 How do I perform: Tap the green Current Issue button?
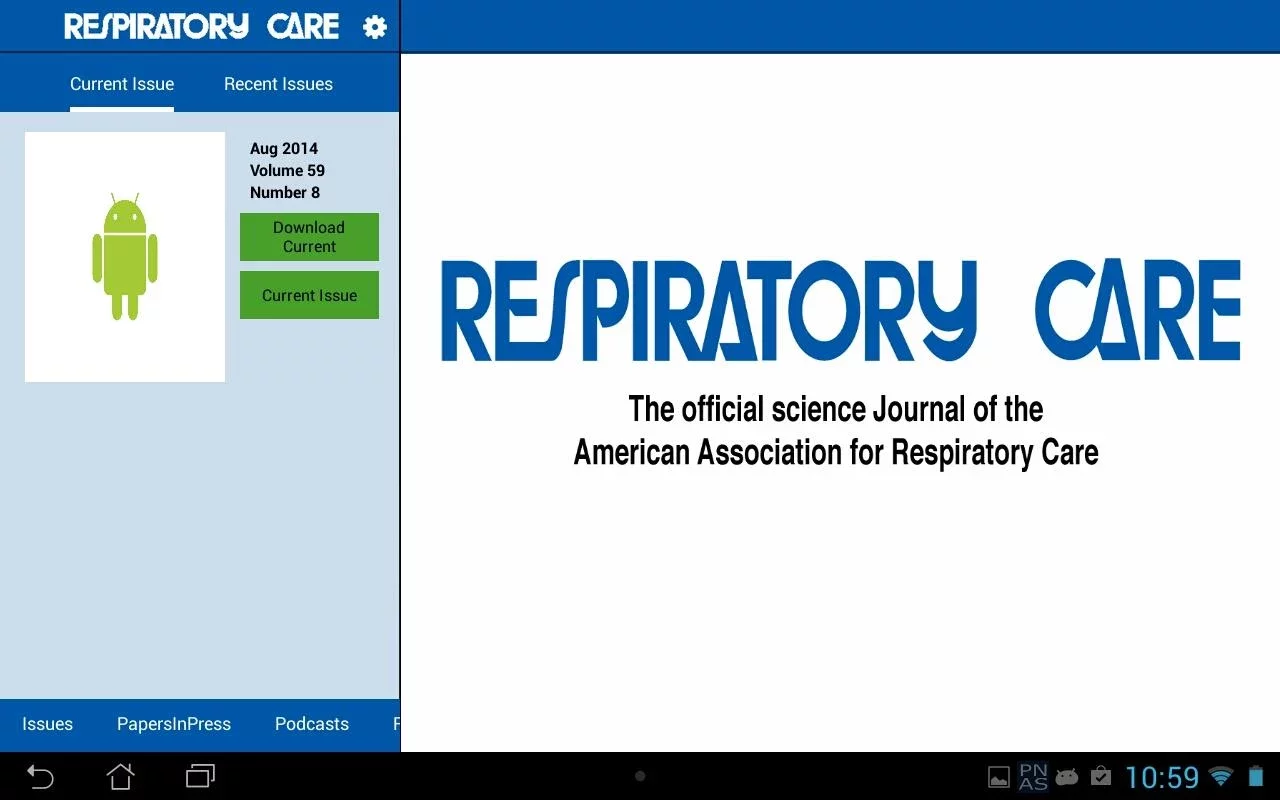(x=309, y=295)
